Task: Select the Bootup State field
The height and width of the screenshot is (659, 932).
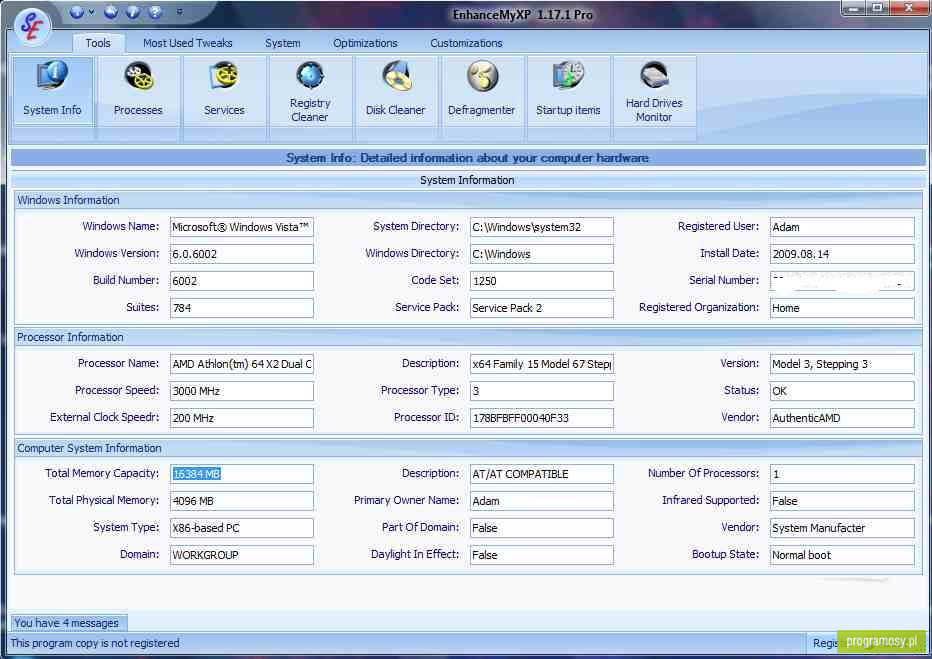Action: tap(842, 555)
